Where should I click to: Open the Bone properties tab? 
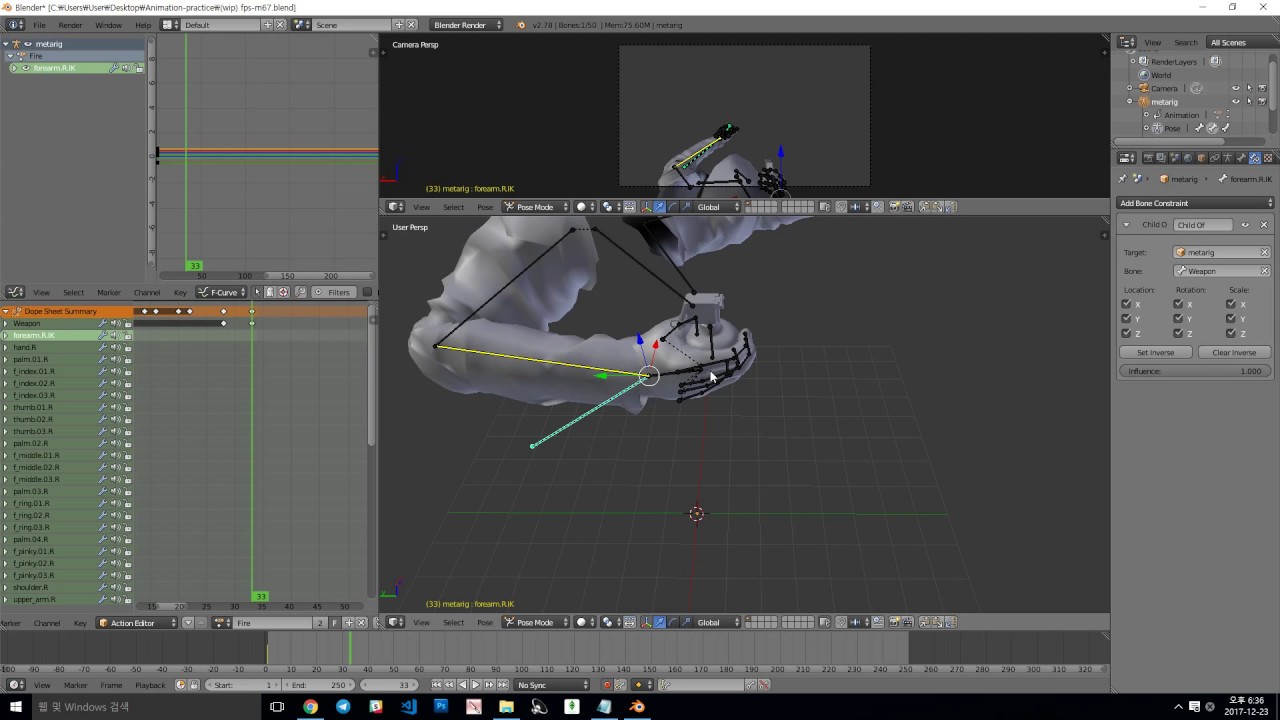click(1241, 158)
